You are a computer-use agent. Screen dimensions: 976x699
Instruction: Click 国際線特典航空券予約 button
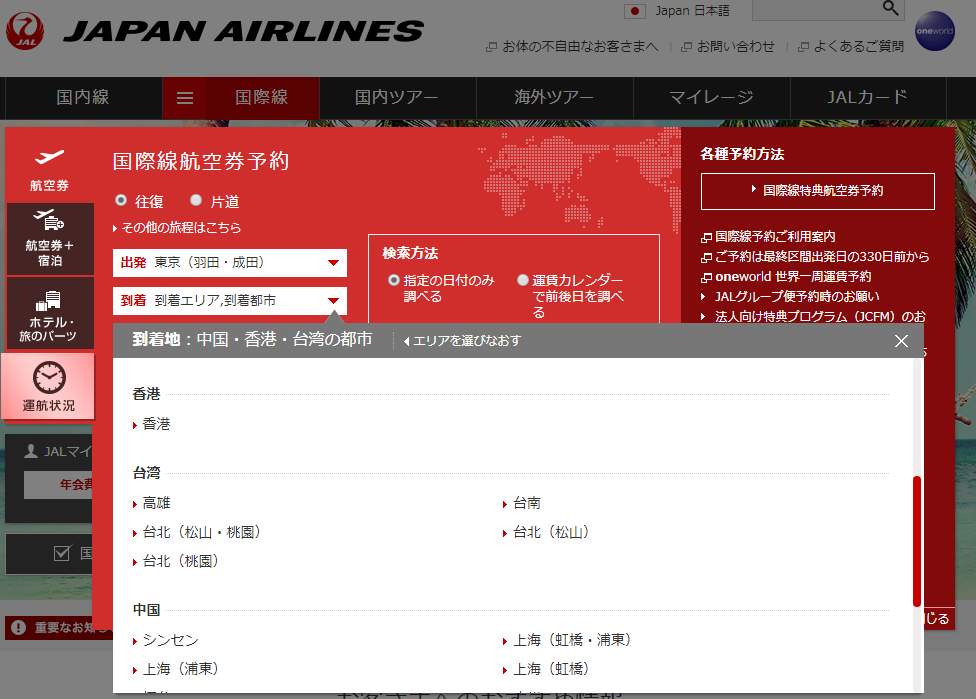[817, 191]
